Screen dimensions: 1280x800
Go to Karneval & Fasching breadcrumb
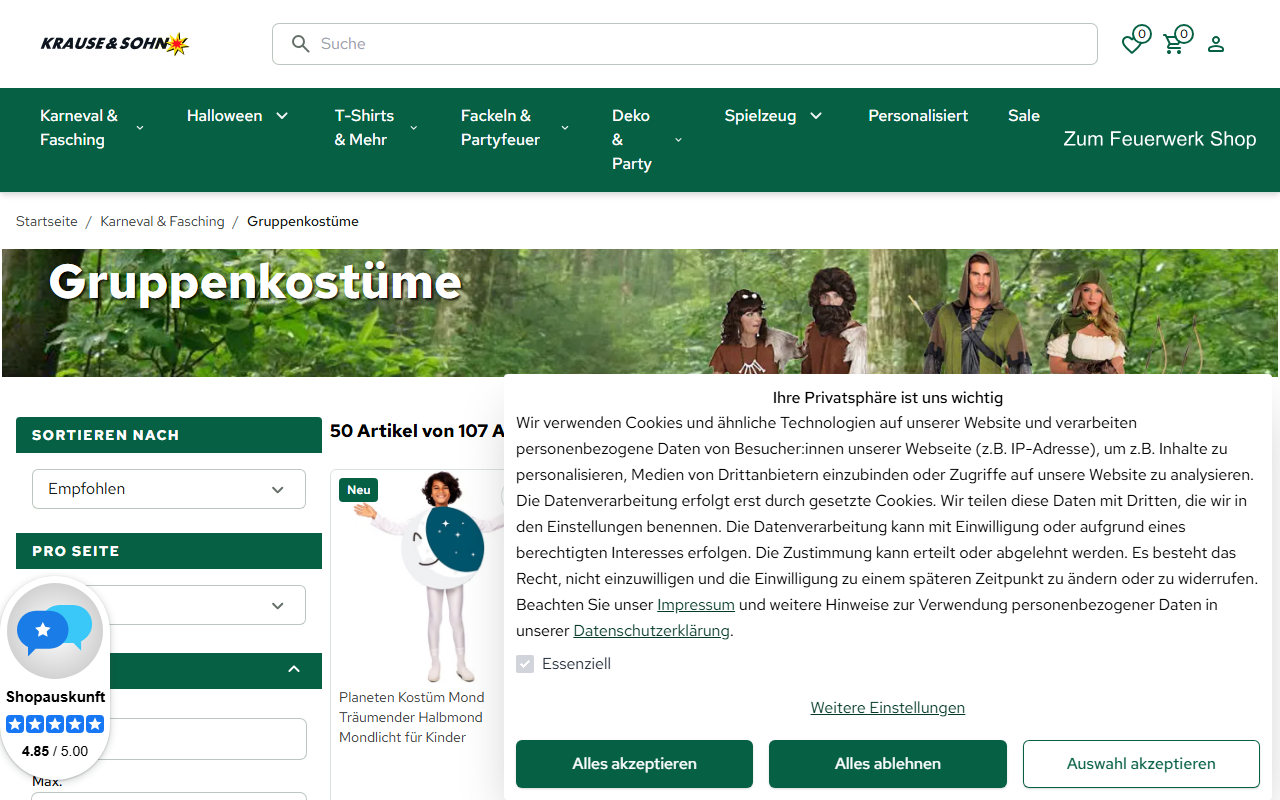(x=162, y=221)
